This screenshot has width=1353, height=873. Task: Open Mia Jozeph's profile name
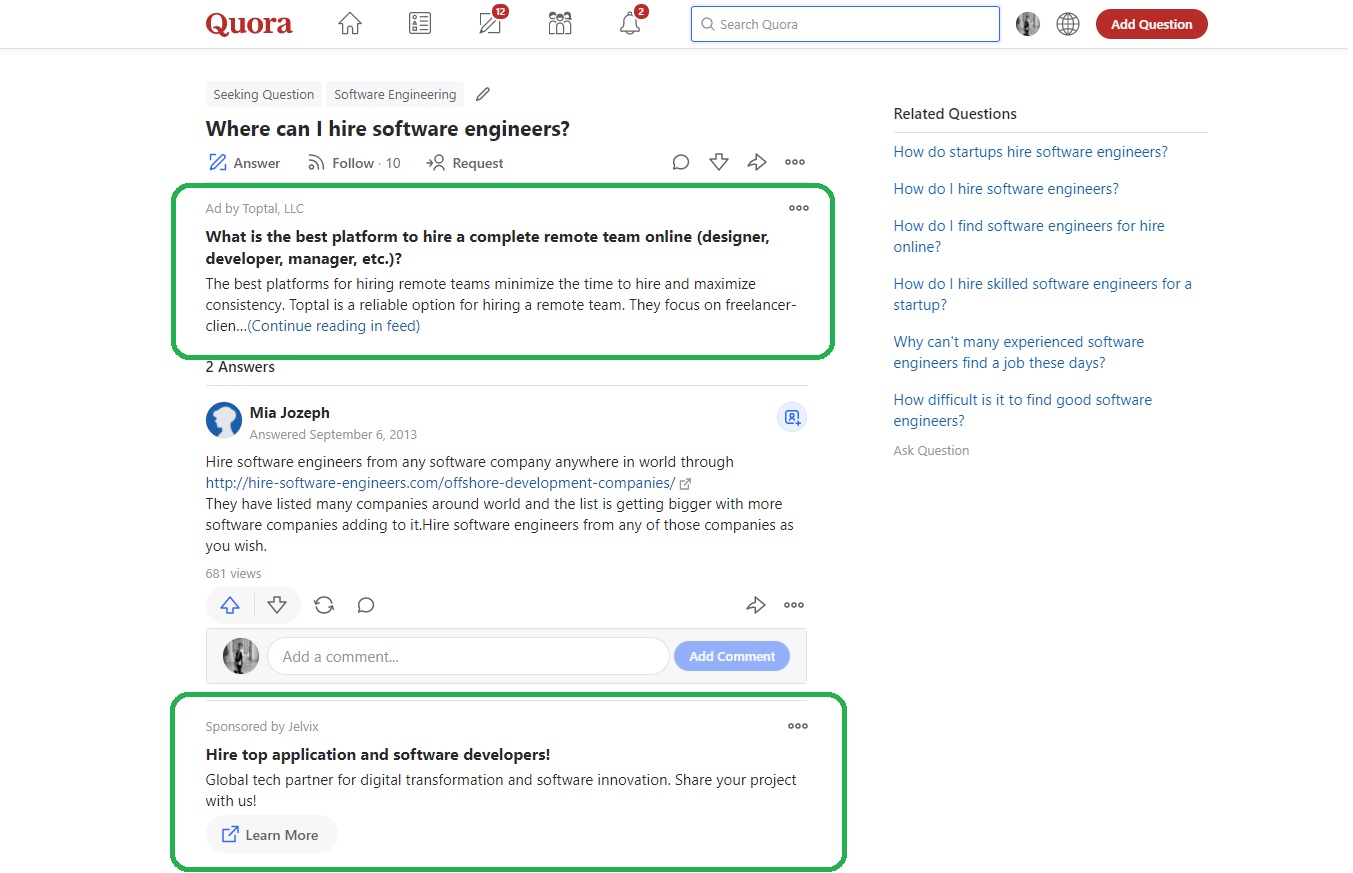(290, 412)
